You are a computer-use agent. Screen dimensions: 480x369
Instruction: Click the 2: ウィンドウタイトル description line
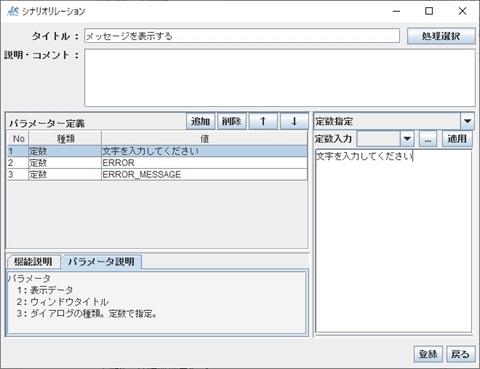[63, 302]
